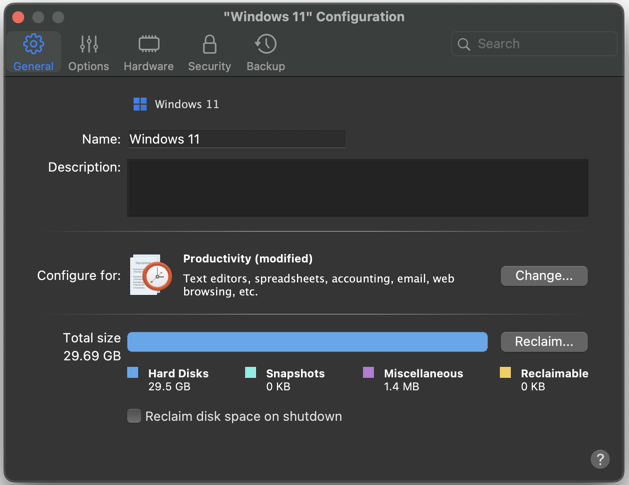Open the Hardware chip icon

click(x=149, y=44)
